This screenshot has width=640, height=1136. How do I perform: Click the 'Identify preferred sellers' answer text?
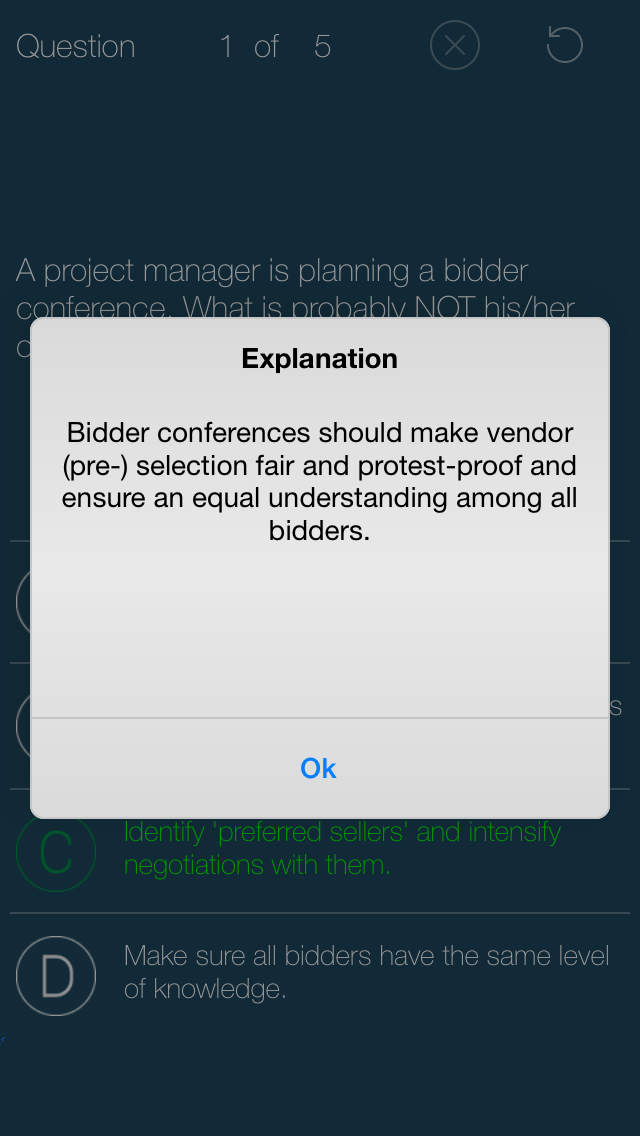click(342, 848)
